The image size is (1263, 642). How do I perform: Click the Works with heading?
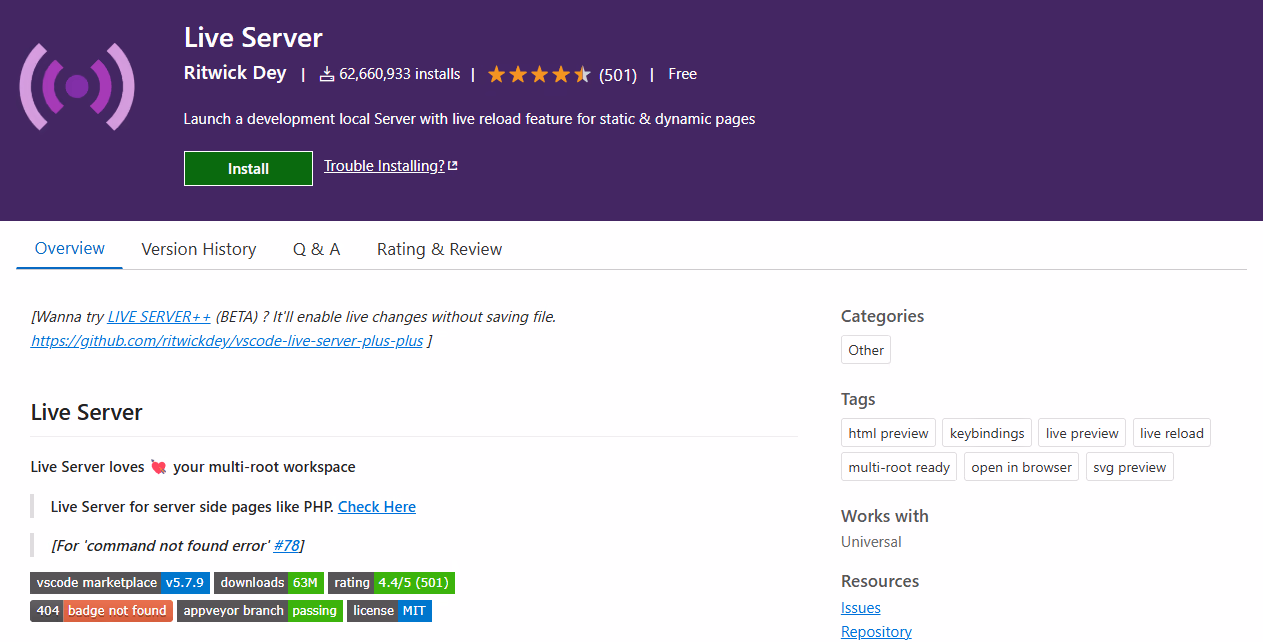tap(885, 516)
